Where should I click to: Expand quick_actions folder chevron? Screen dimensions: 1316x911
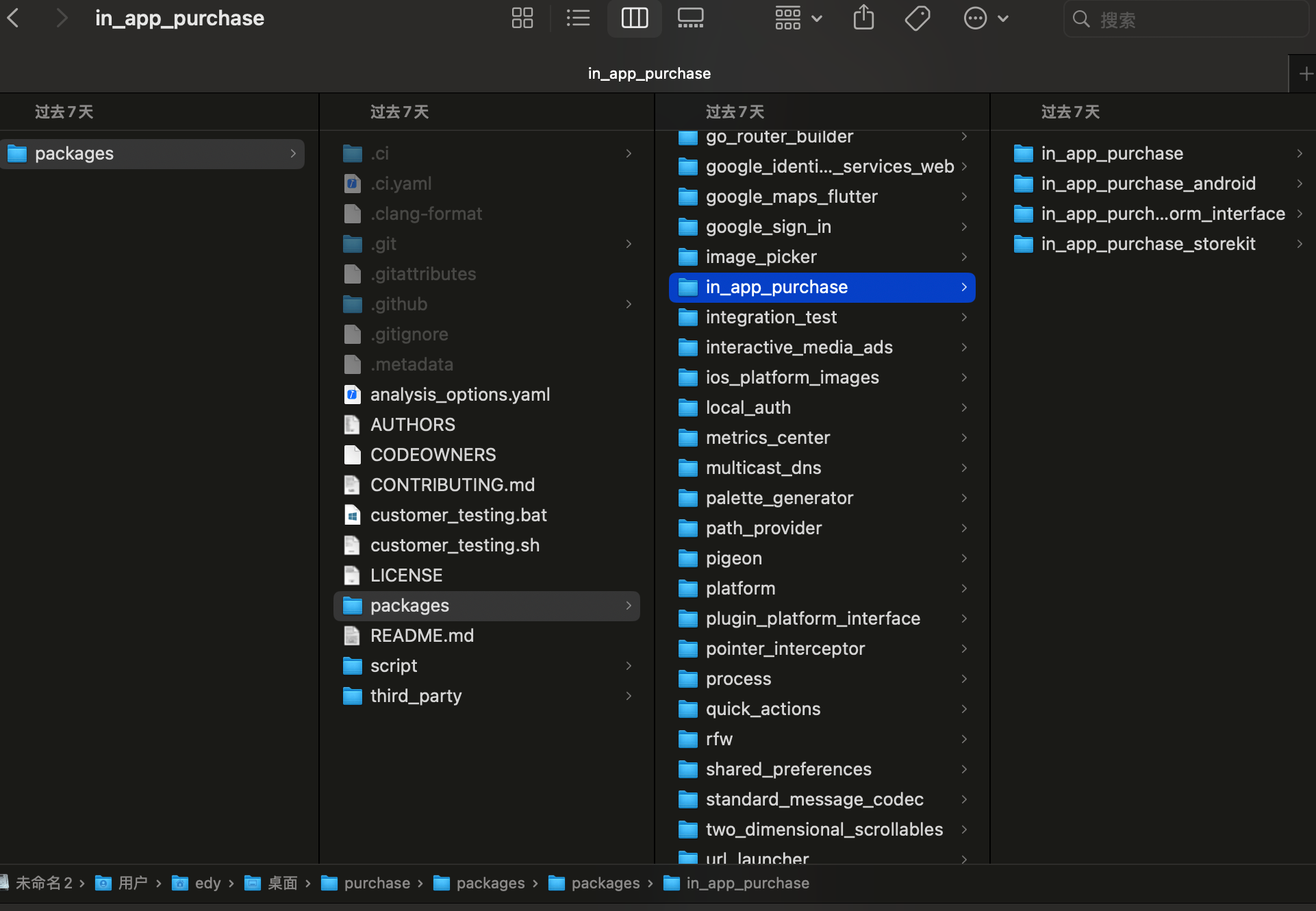tap(964, 709)
